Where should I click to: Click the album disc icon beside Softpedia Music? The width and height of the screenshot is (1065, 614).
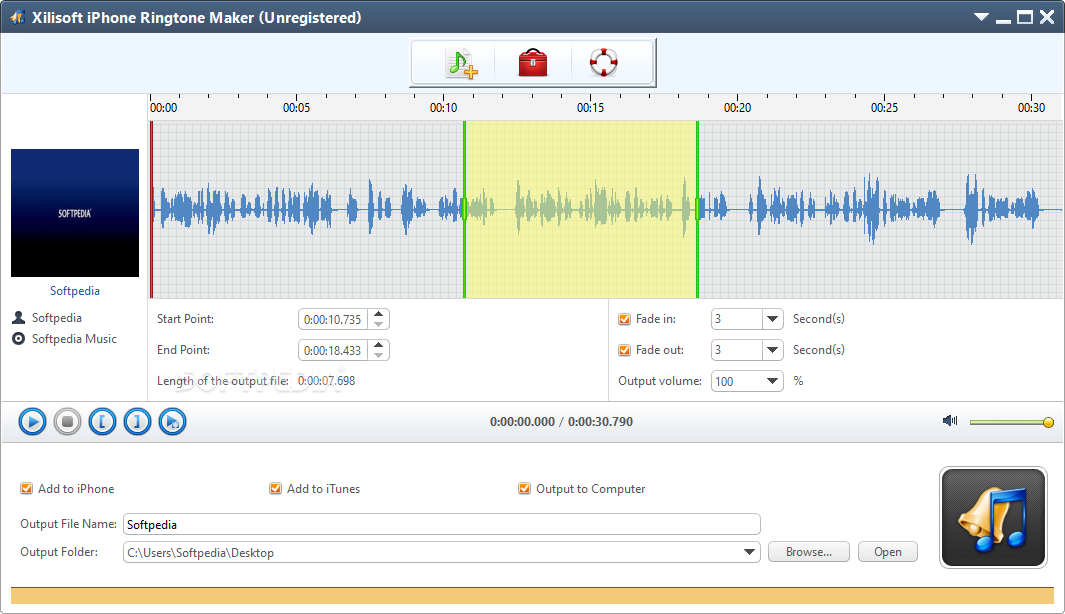pos(19,338)
